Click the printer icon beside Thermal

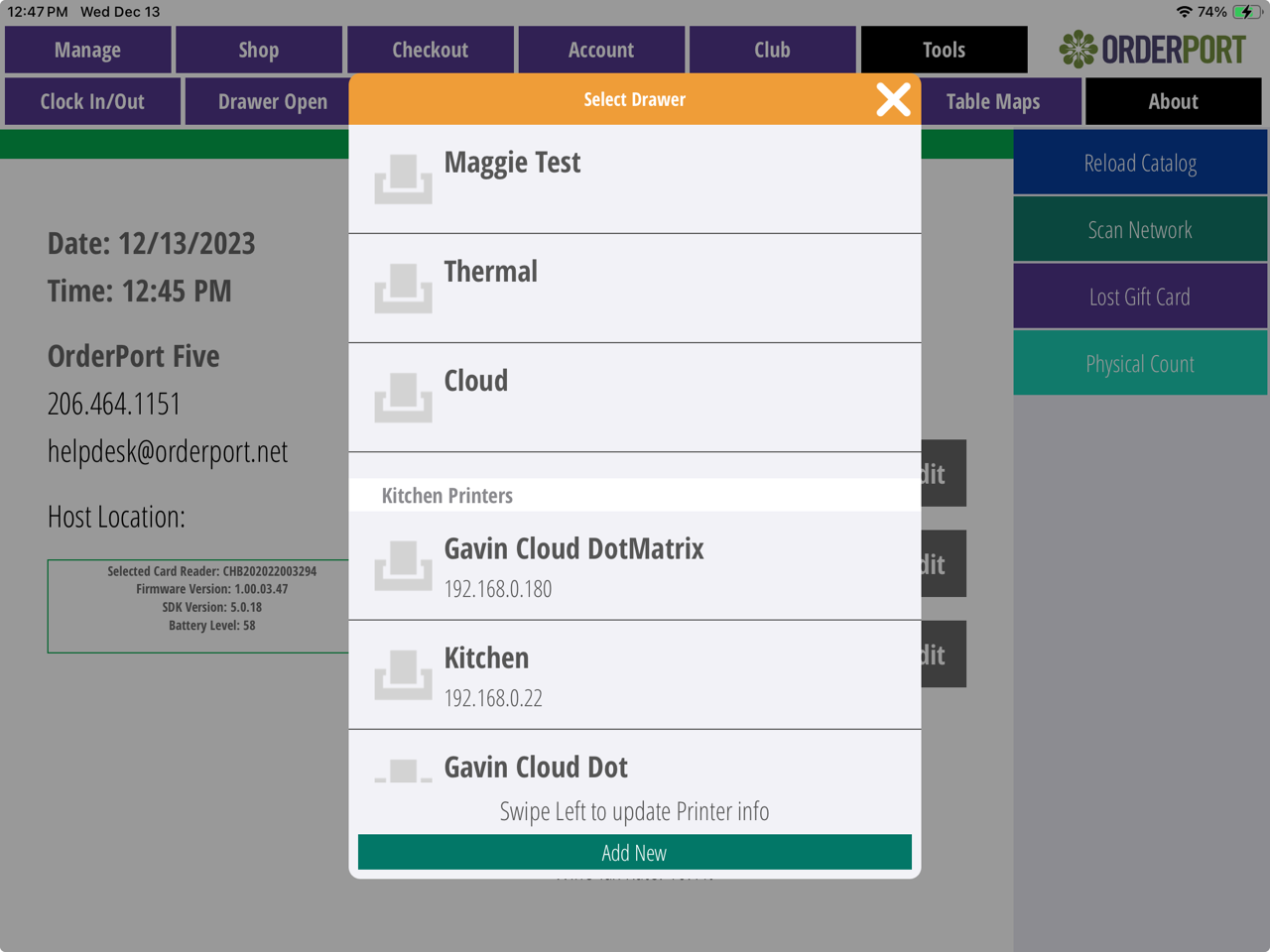[x=403, y=289]
